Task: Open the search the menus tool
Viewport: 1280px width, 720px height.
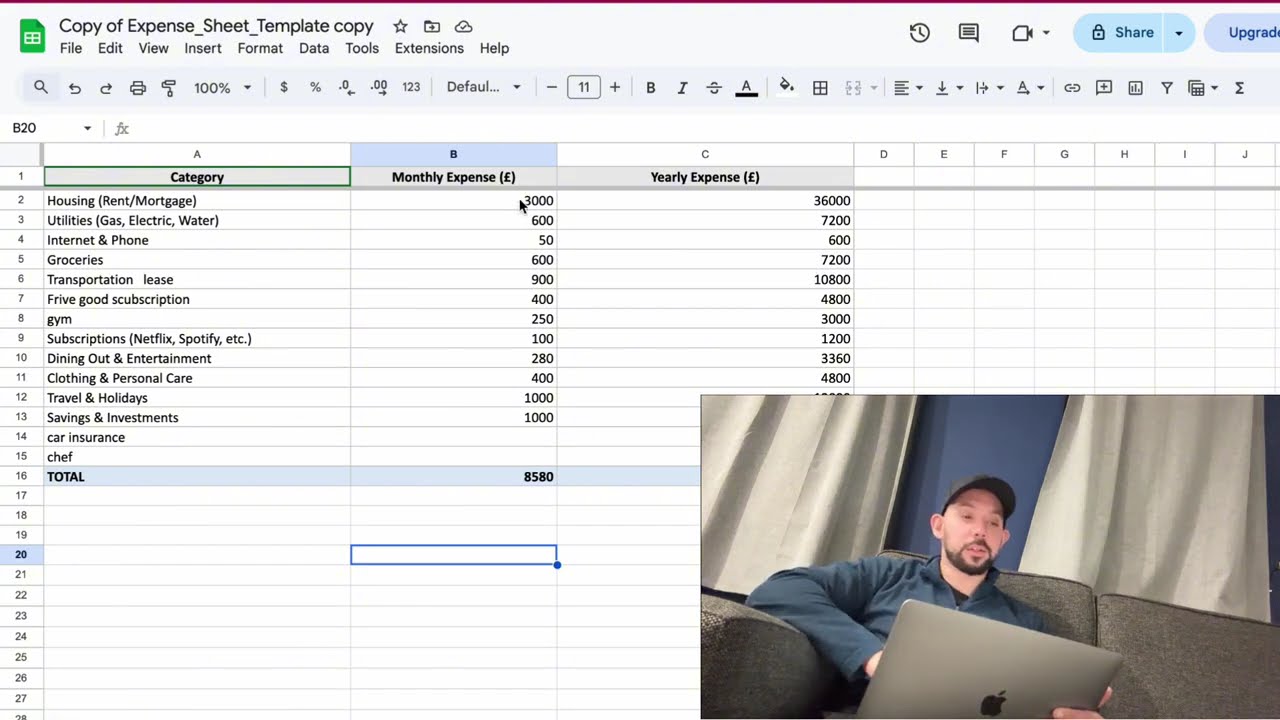Action: tap(41, 88)
